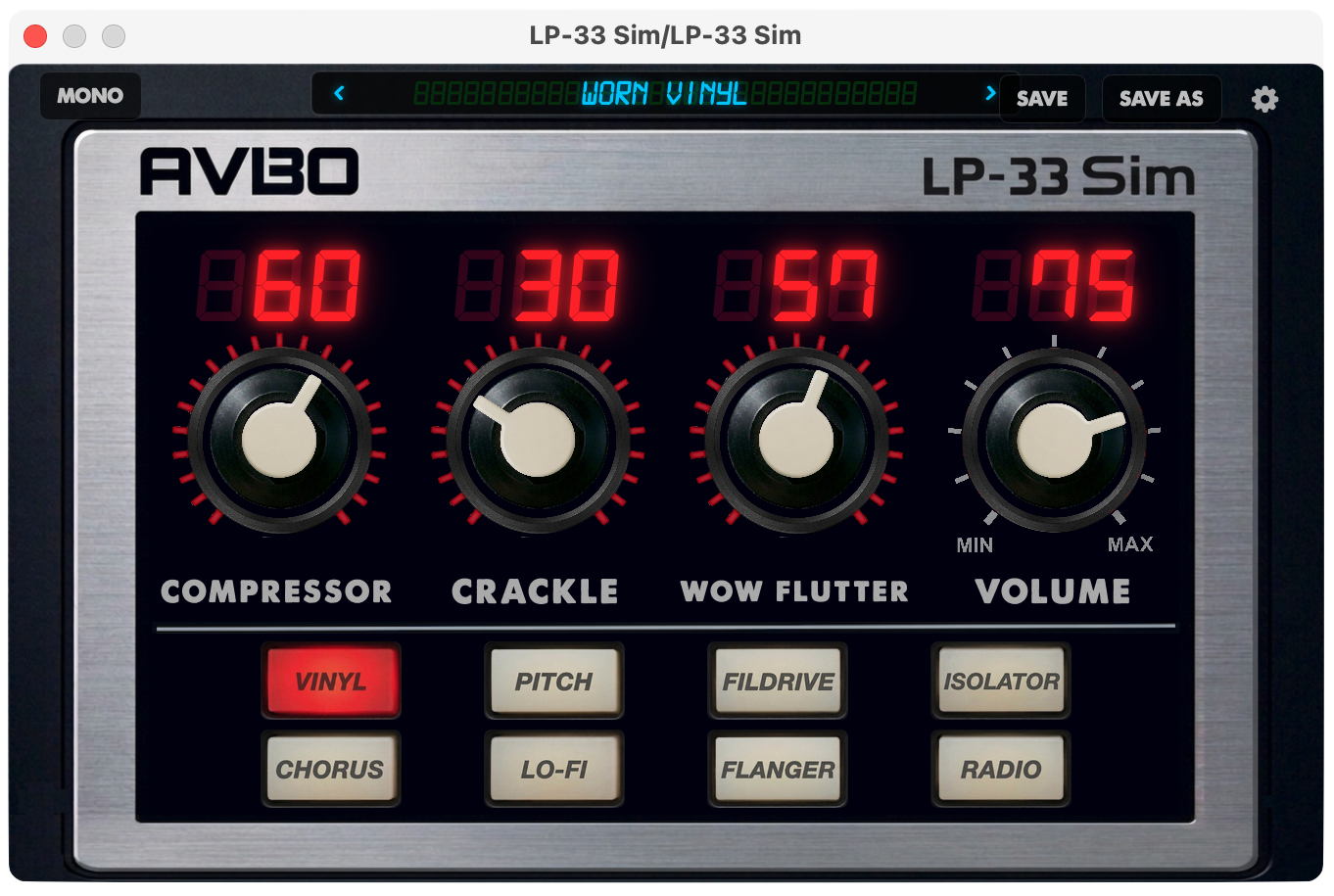Select the ISOLATOR effect
Screen dimensions: 1334x896
[1001, 682]
